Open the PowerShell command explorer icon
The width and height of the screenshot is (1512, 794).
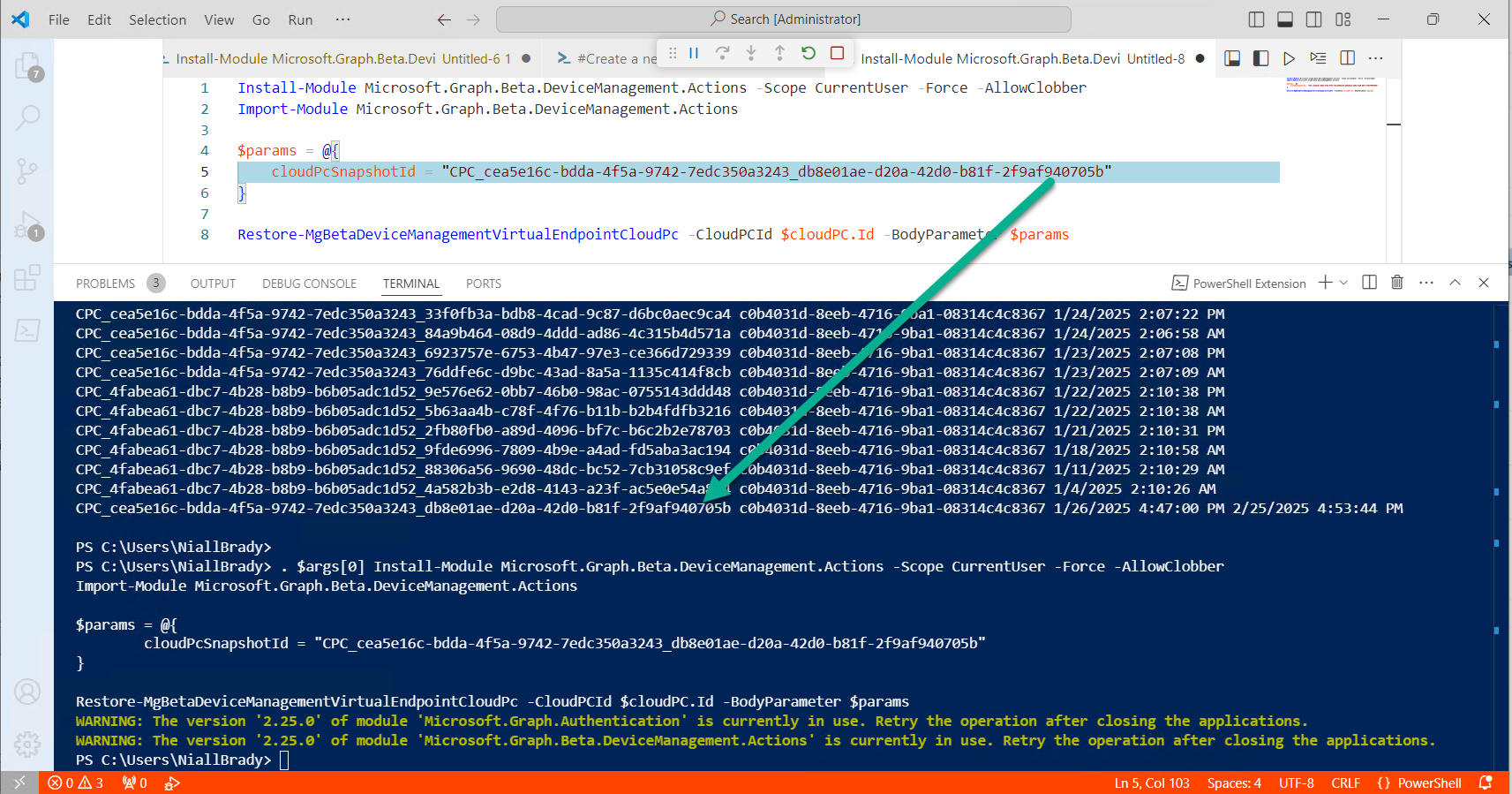pos(27,330)
